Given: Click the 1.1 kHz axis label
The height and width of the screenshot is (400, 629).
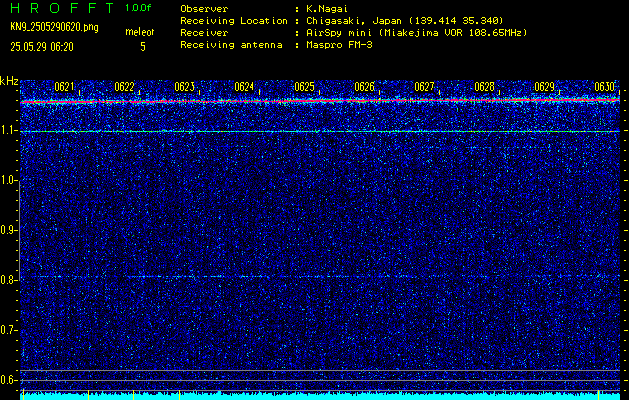Looking at the screenshot, I should (7, 131).
